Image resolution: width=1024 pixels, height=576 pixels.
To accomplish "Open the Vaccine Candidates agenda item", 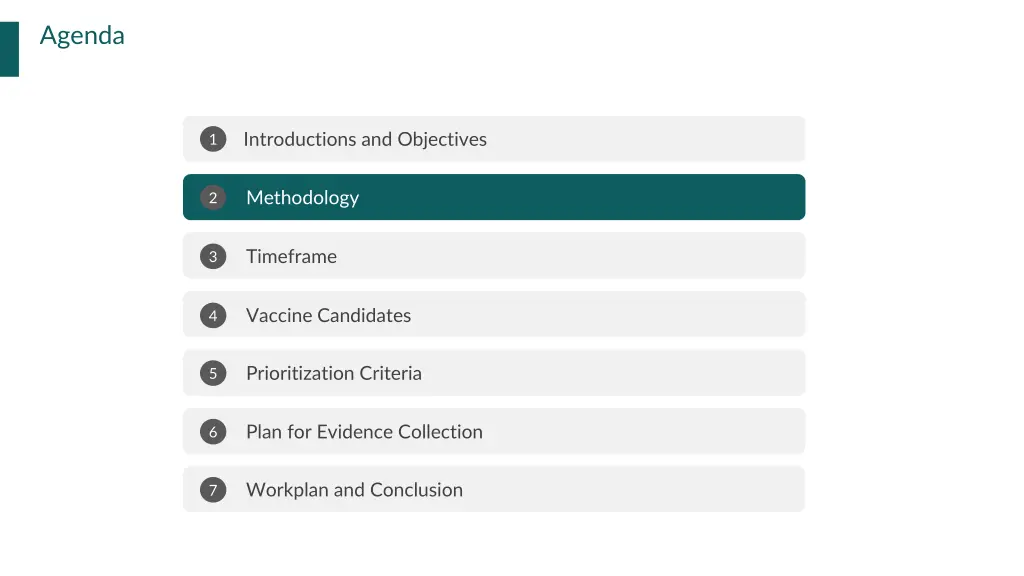I will click(x=494, y=315).
